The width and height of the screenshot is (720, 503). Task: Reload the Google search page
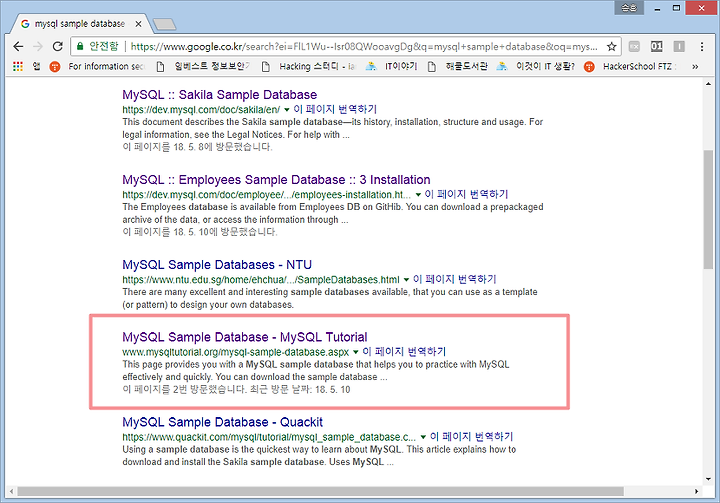click(x=57, y=46)
